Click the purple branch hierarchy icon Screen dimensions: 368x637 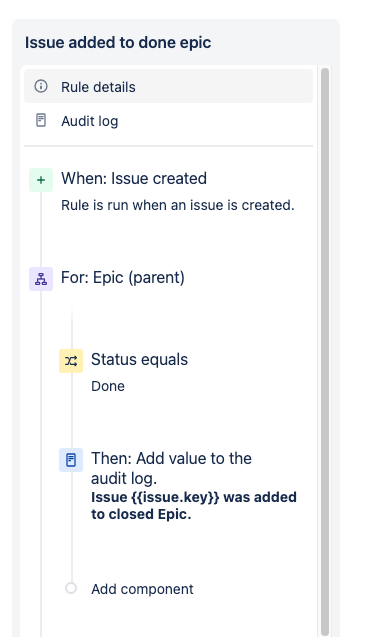pos(41,279)
